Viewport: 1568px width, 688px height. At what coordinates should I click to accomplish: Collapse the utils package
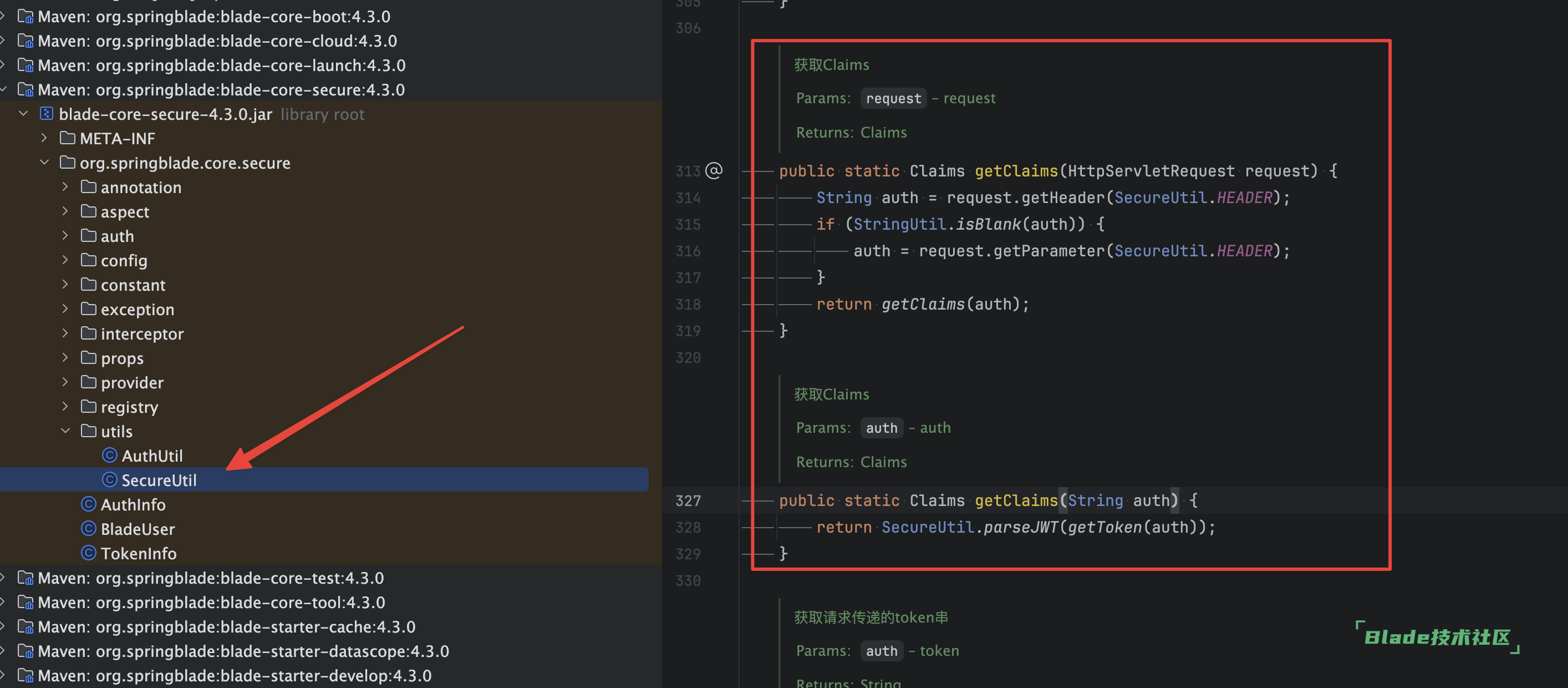65,431
